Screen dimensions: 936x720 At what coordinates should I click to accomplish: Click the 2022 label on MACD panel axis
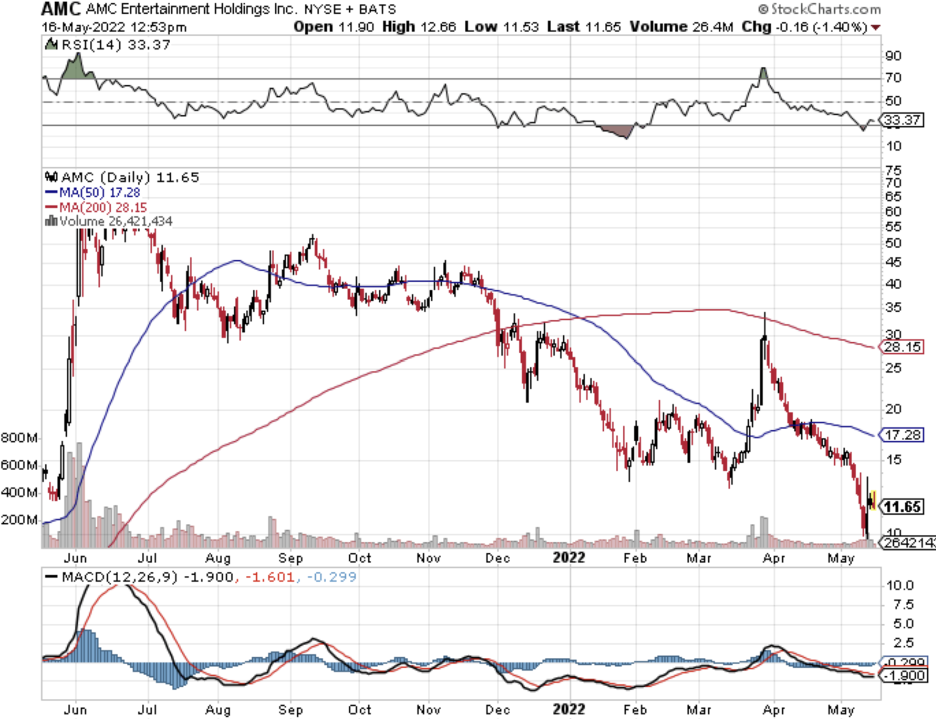569,710
